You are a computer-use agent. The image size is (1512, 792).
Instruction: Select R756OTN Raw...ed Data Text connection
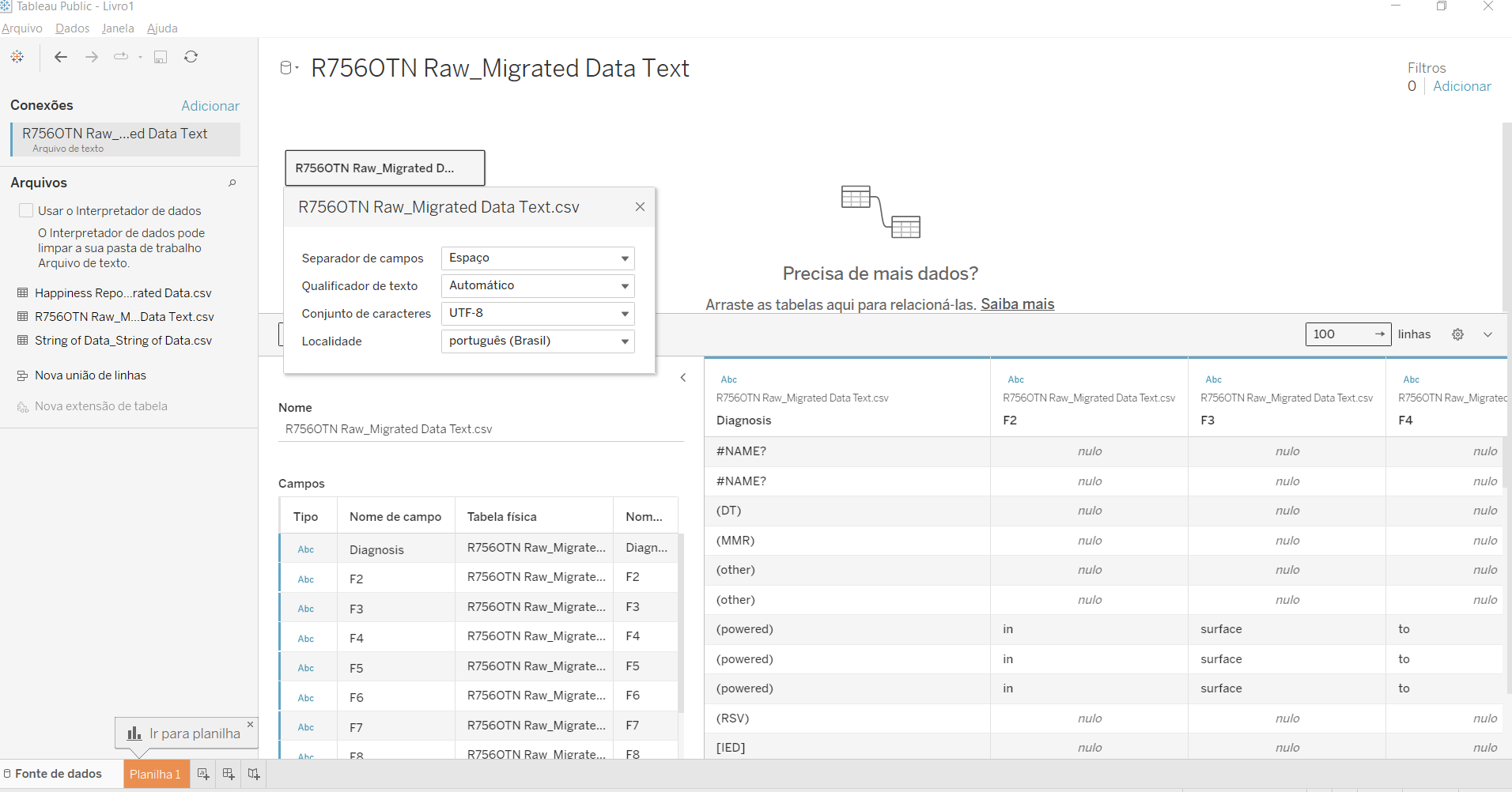click(x=126, y=140)
